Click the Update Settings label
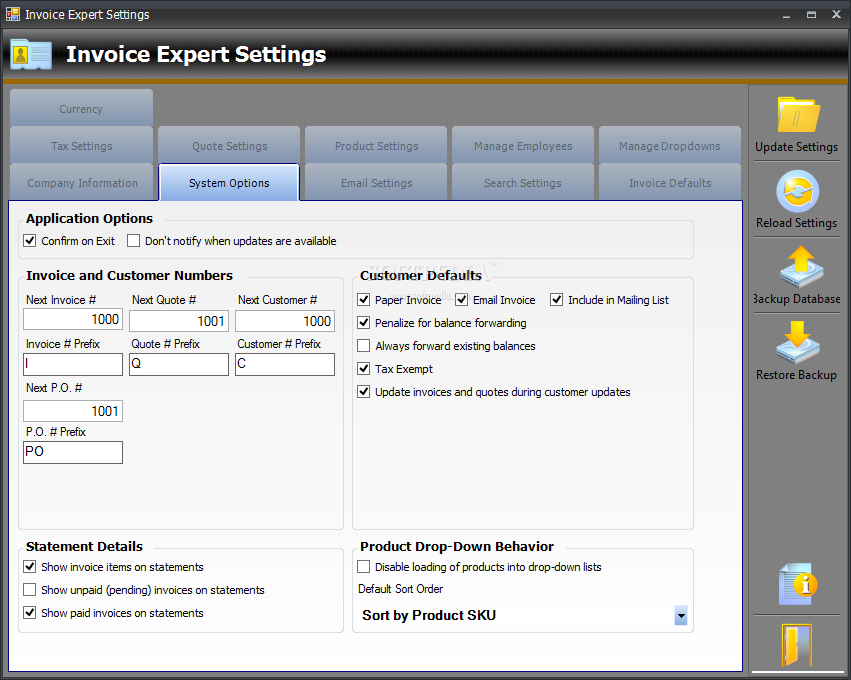Screen dimensions: 851x680 pyautogui.click(x=796, y=147)
